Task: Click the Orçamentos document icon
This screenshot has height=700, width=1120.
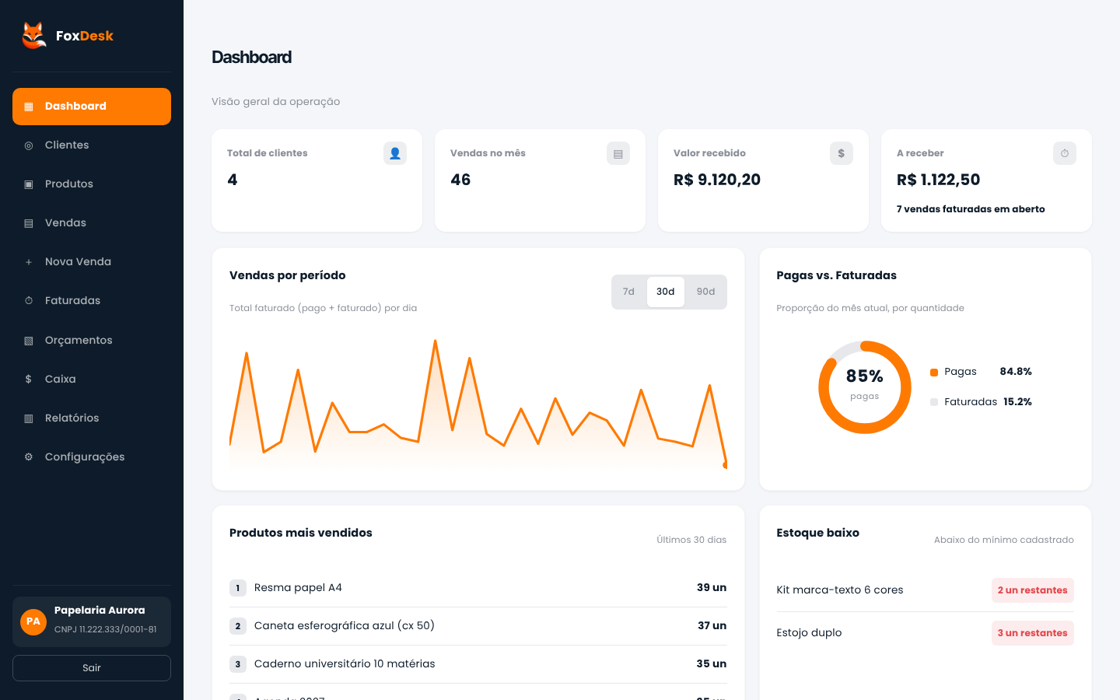Action: [29, 341]
